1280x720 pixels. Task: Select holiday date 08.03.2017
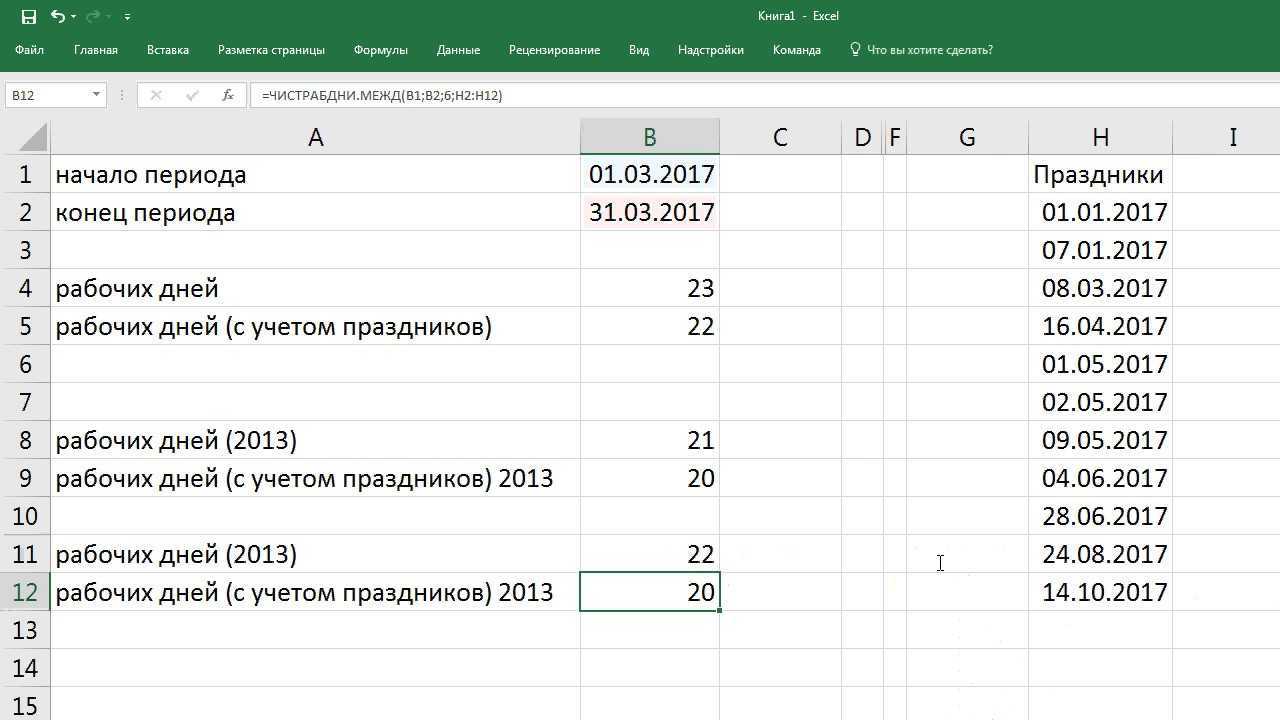[1100, 288]
